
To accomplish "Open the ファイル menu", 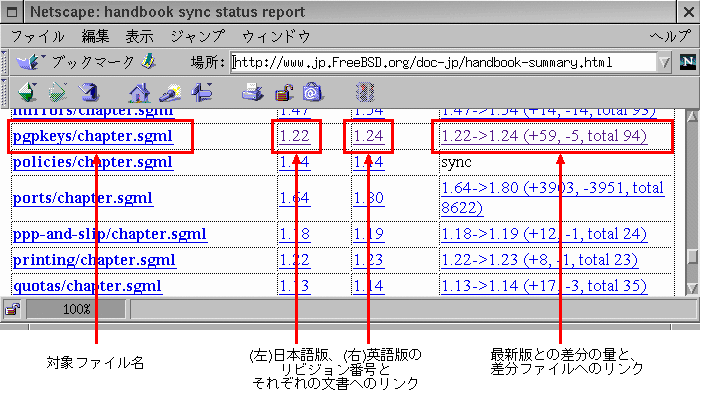I will [37, 37].
